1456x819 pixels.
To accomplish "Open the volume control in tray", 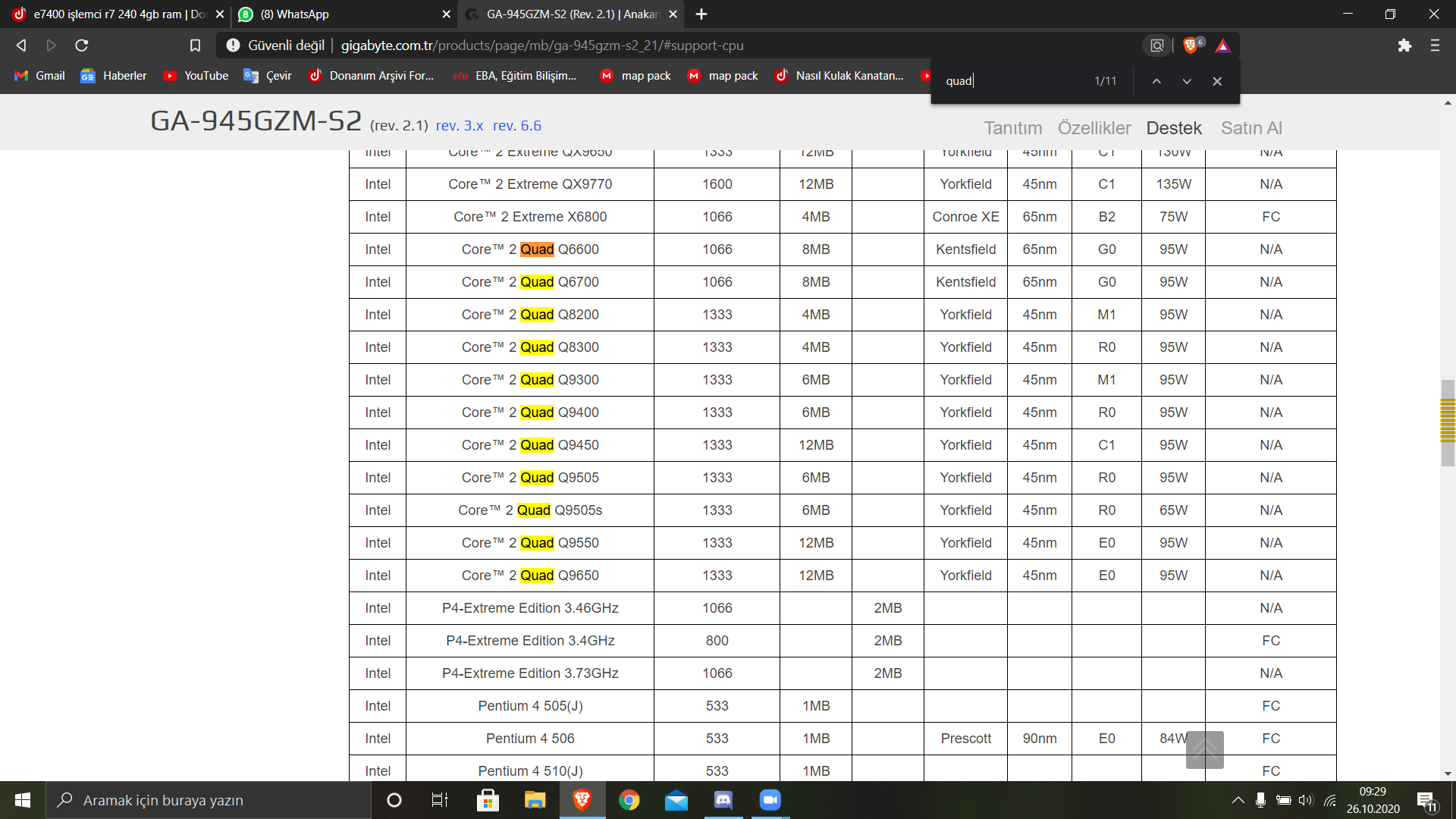I will 1305,800.
